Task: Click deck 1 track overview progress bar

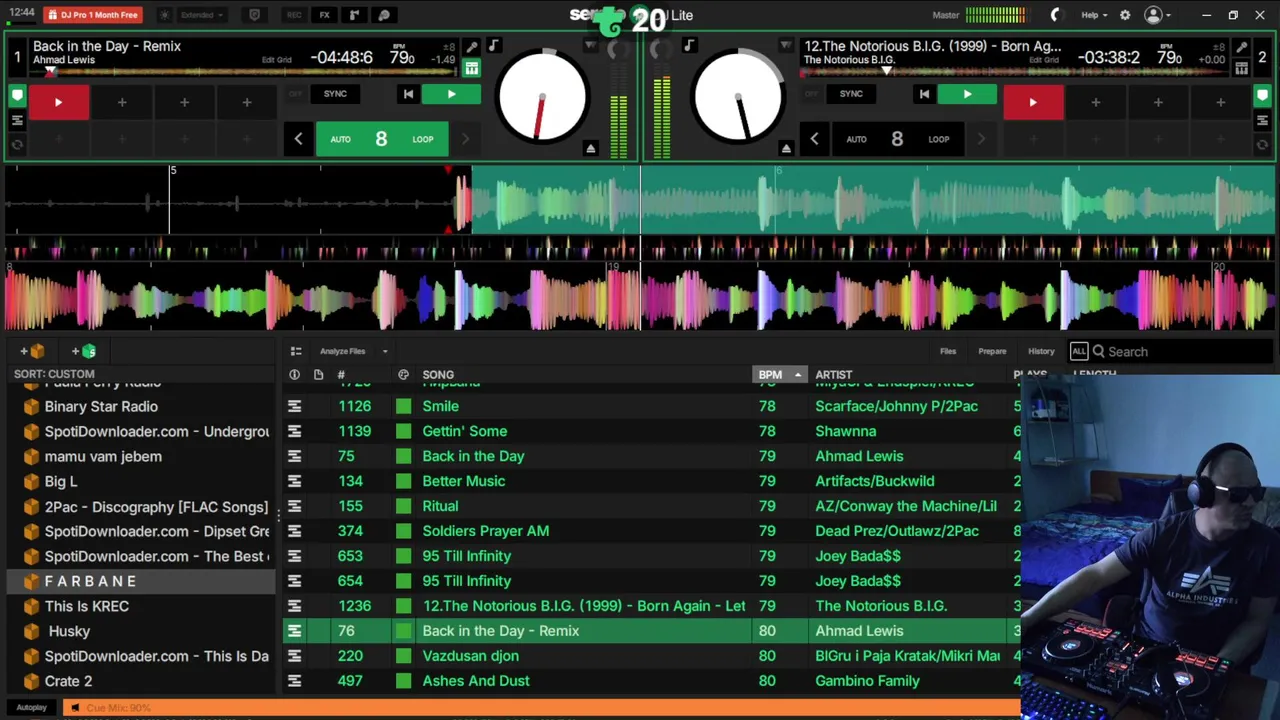Action: tap(245, 73)
